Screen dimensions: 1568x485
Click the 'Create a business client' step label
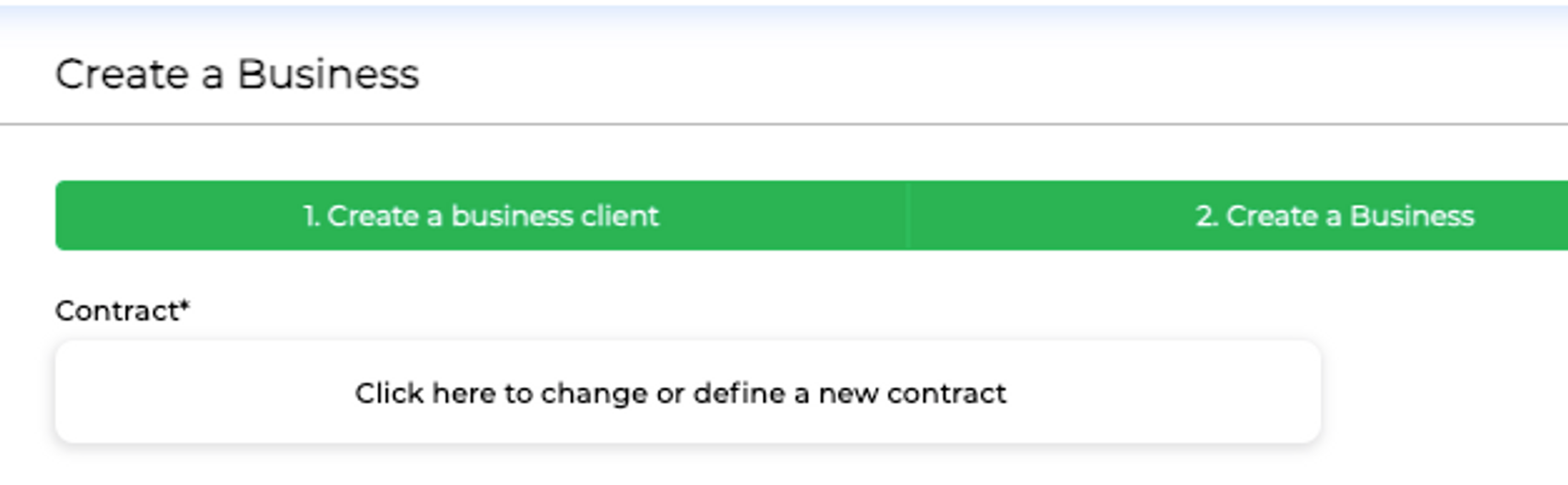coord(493,216)
